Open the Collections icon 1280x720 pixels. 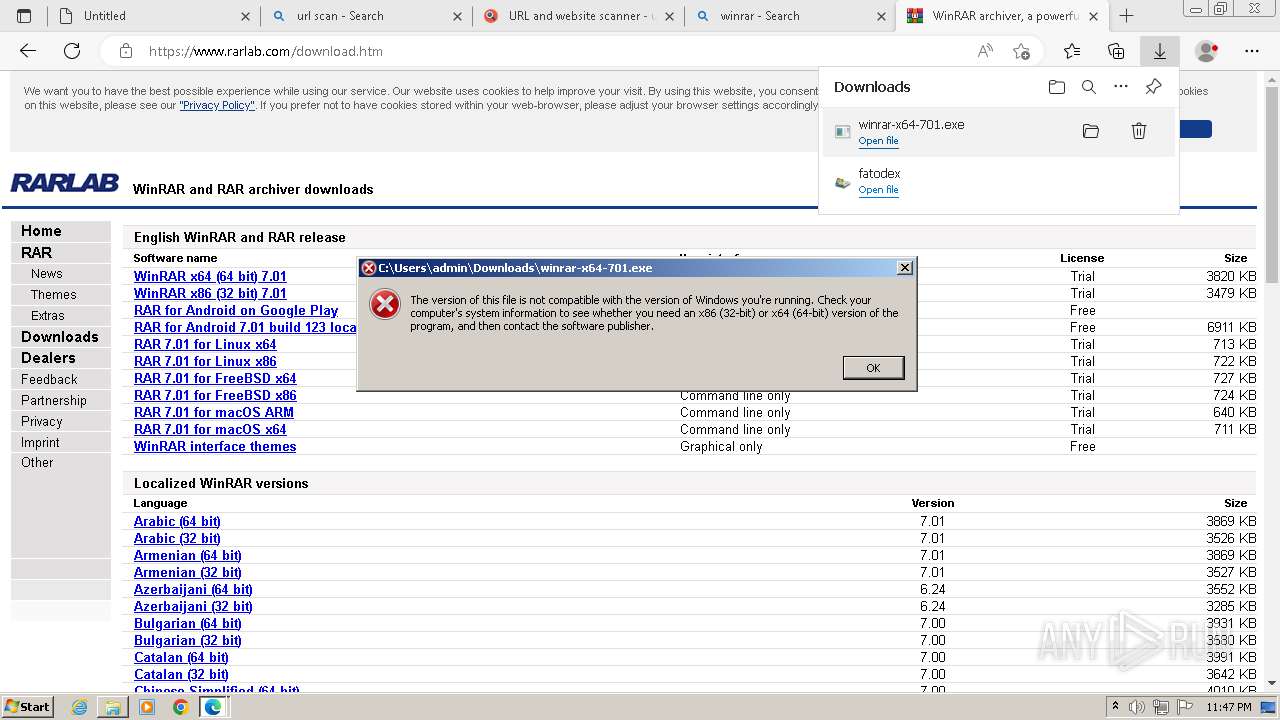(x=1116, y=51)
